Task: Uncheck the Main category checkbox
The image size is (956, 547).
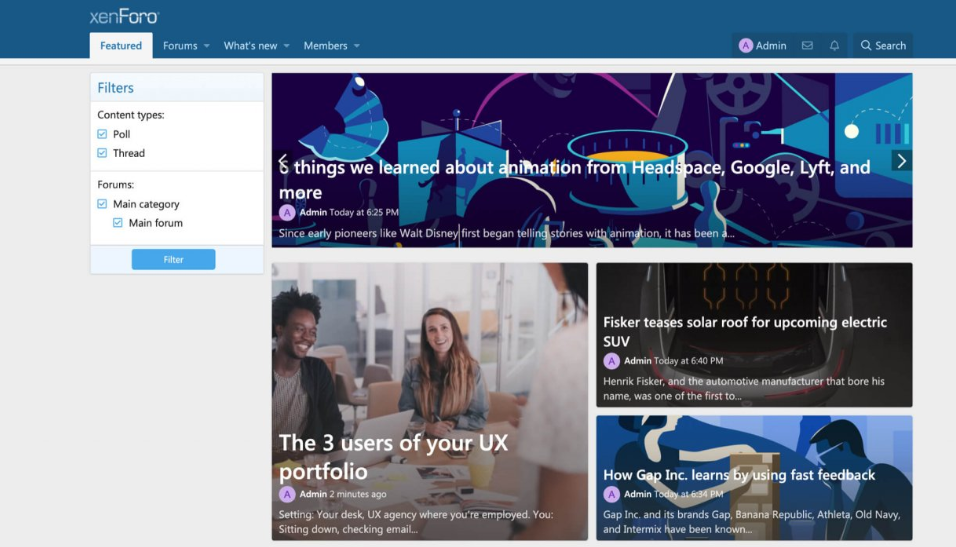Action: click(x=102, y=204)
